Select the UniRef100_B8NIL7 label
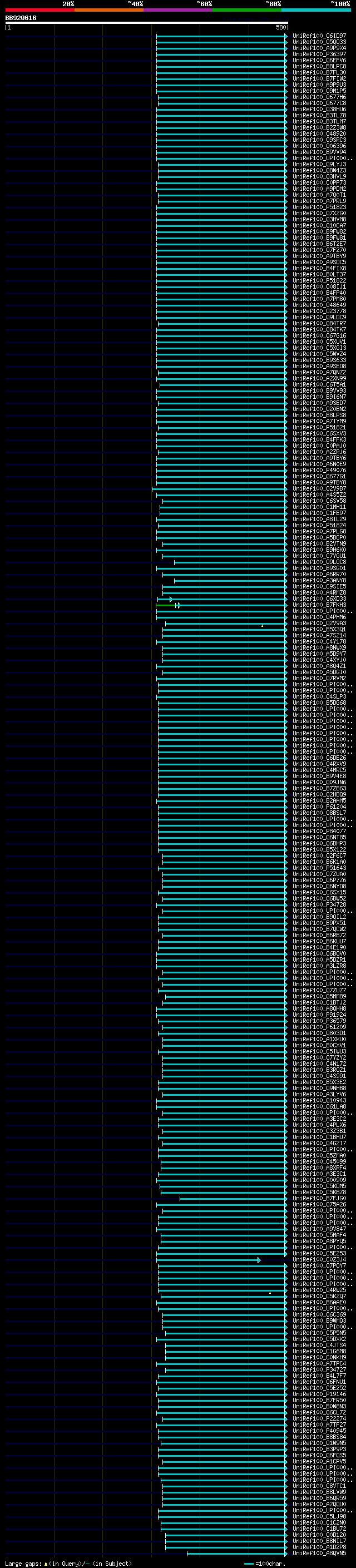The image size is (356, 1568). [x=319, y=1541]
